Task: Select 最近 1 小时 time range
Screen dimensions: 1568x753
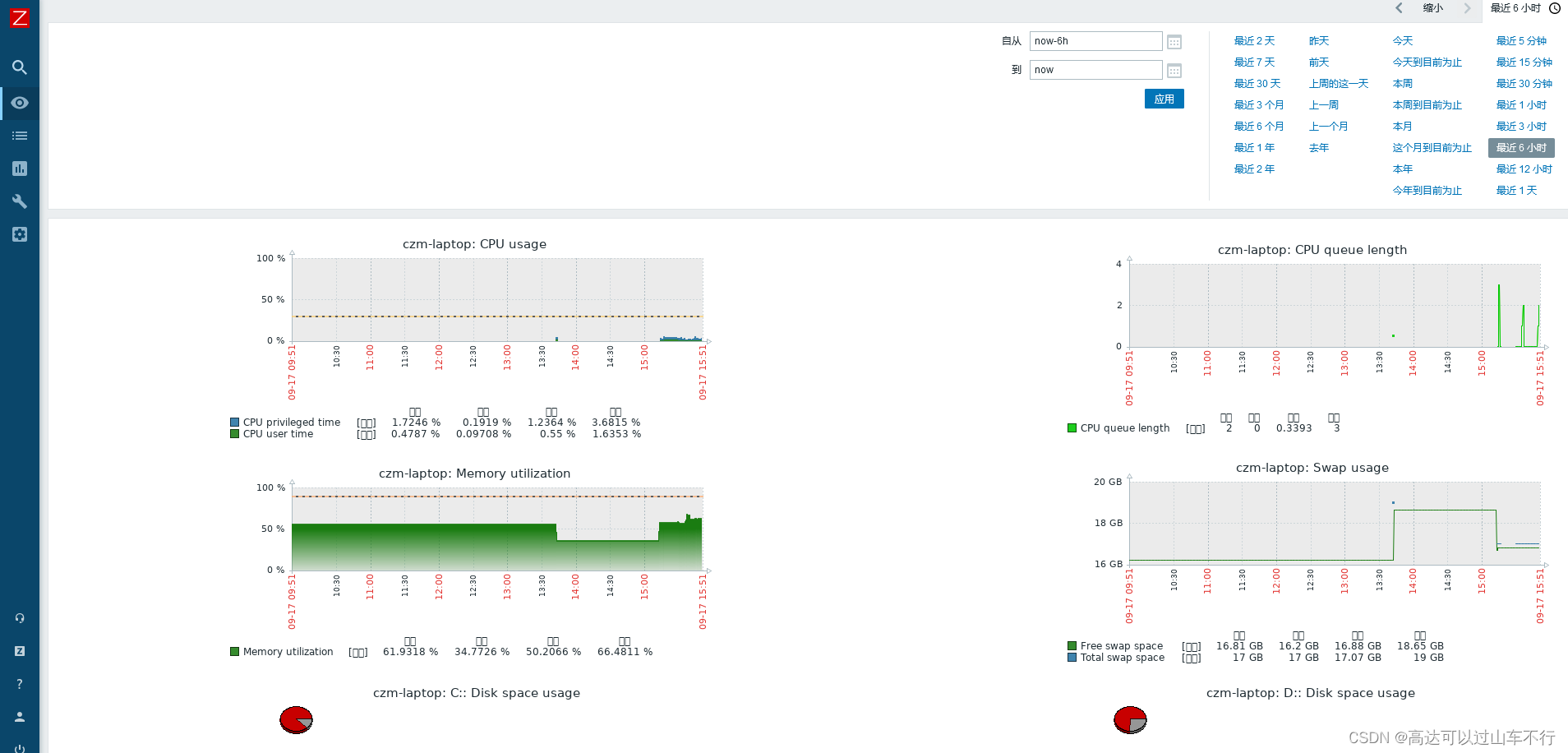Action: click(1521, 105)
